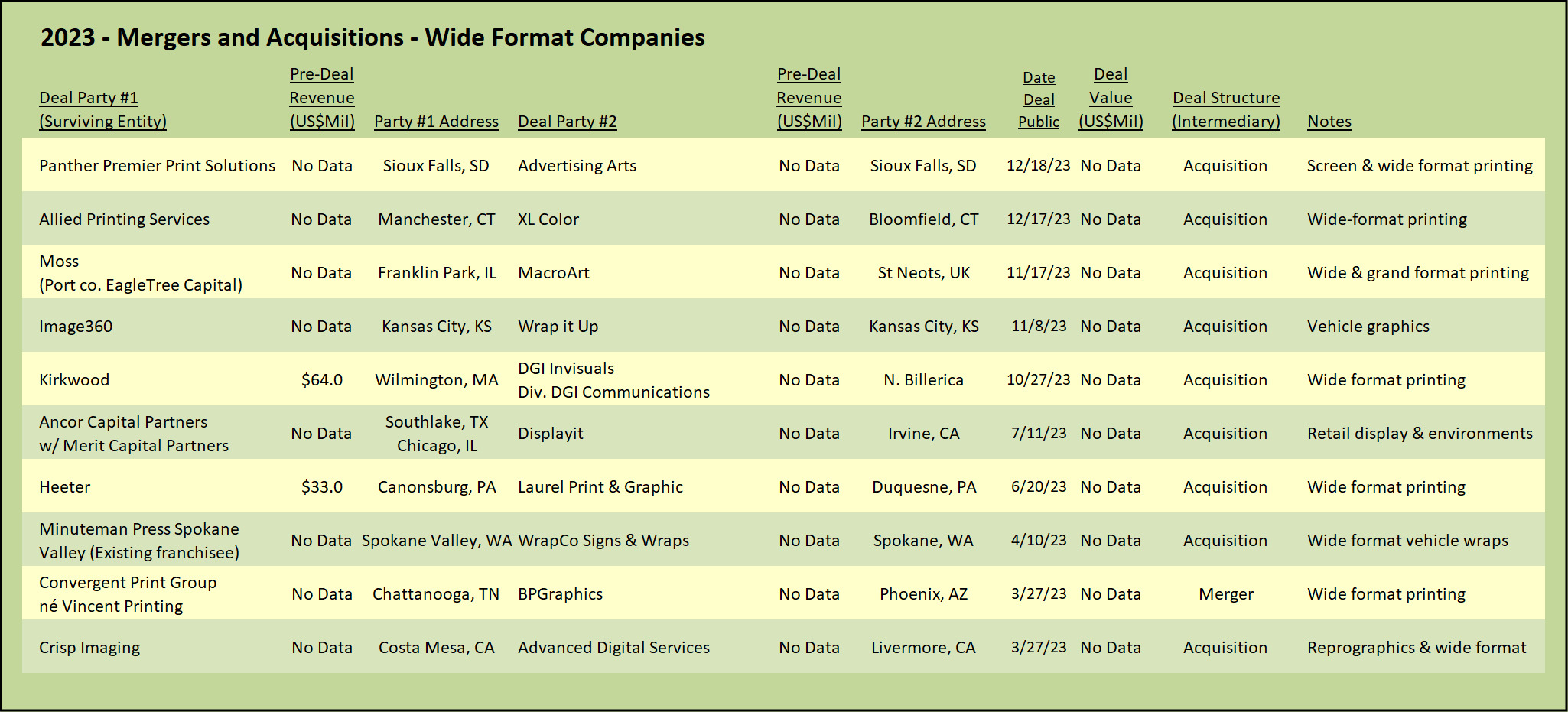This screenshot has width=1568, height=712.
Task: Select the Kirkwood $64.0 revenue cell
Action: [x=322, y=380]
